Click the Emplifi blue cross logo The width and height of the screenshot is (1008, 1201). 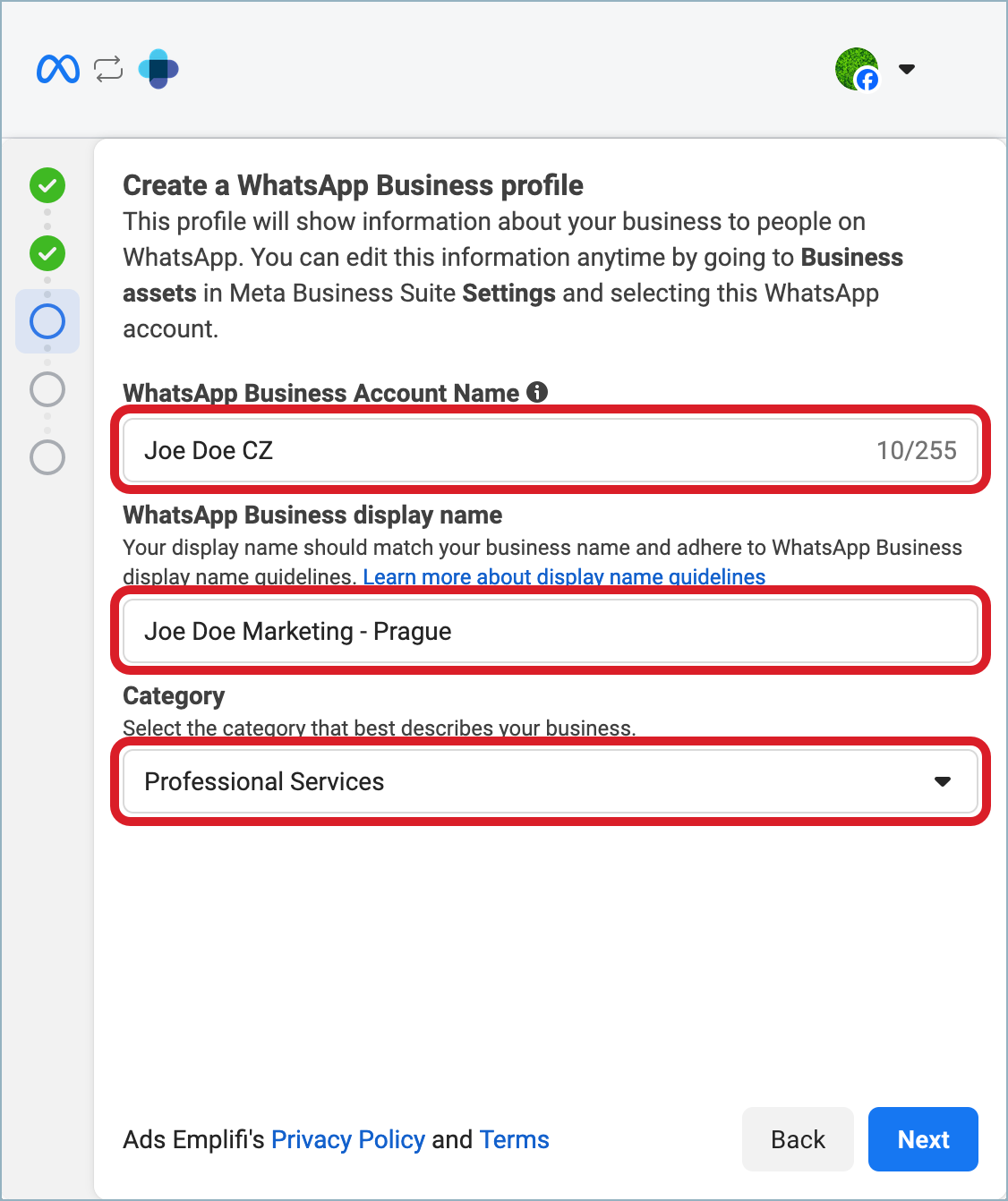click(x=159, y=69)
